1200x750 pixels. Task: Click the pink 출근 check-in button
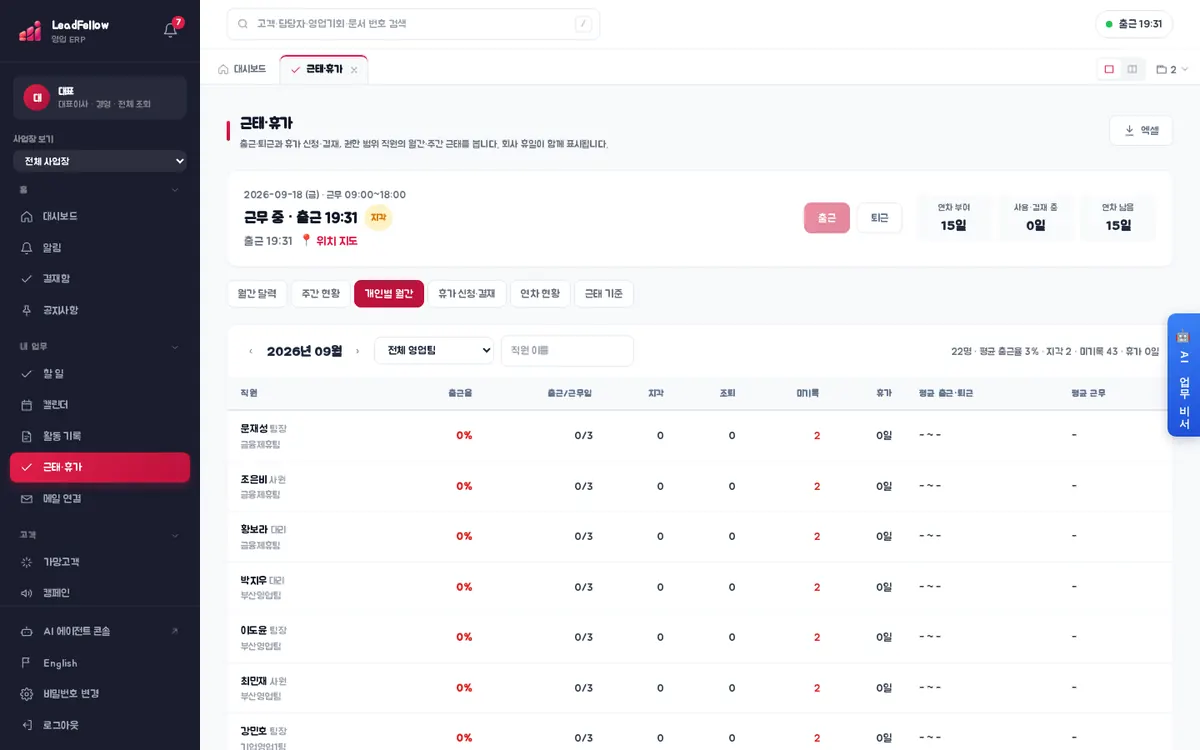click(827, 218)
